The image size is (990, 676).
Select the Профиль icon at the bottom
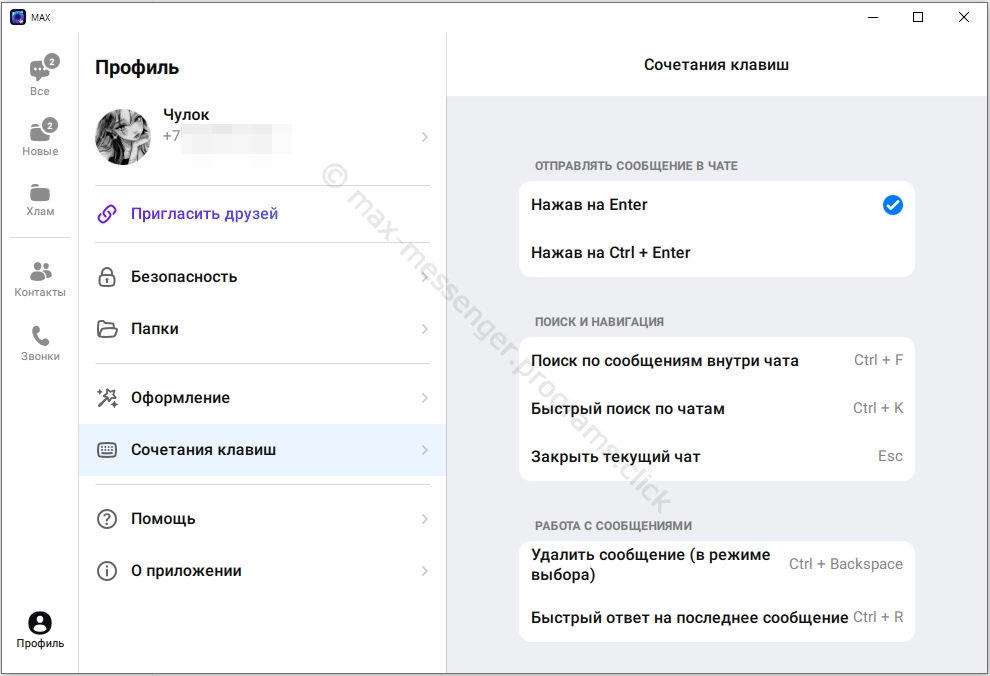pos(39,622)
